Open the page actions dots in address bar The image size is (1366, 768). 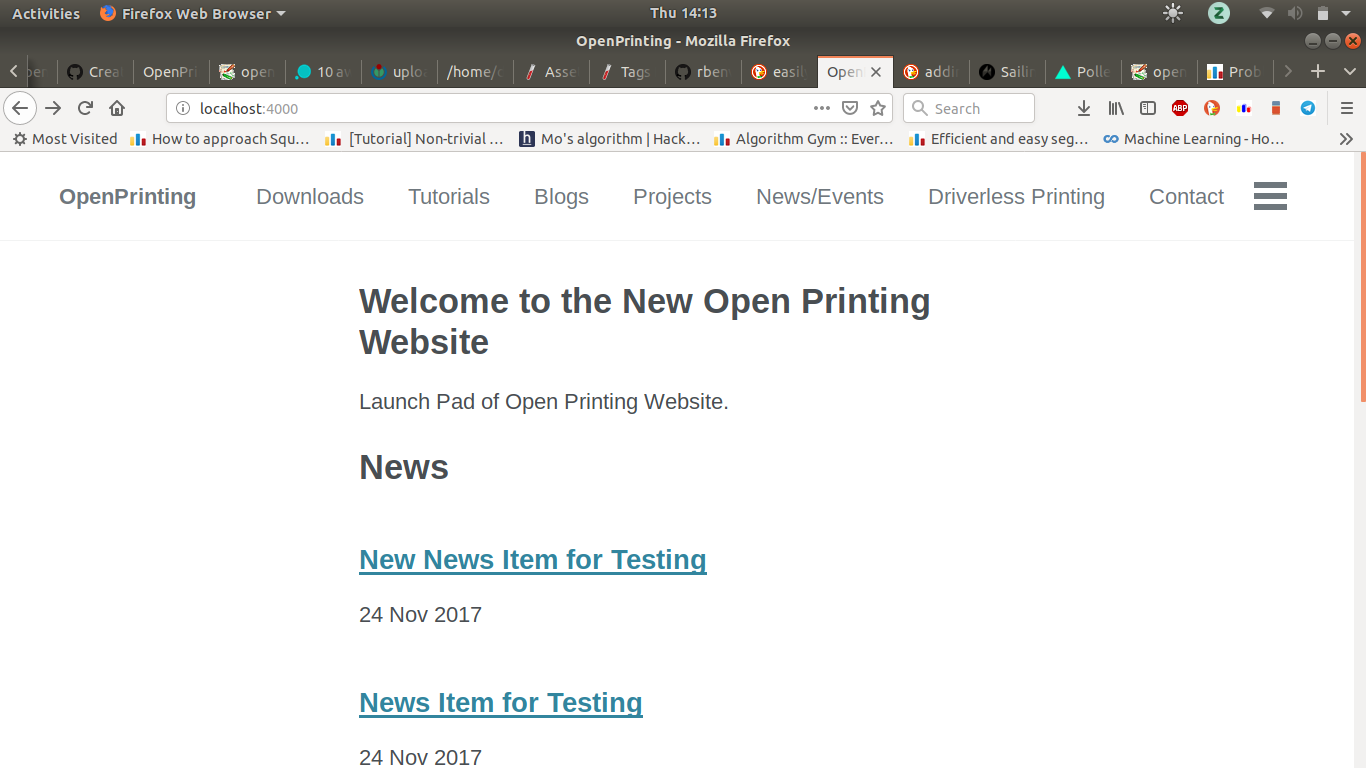(821, 108)
